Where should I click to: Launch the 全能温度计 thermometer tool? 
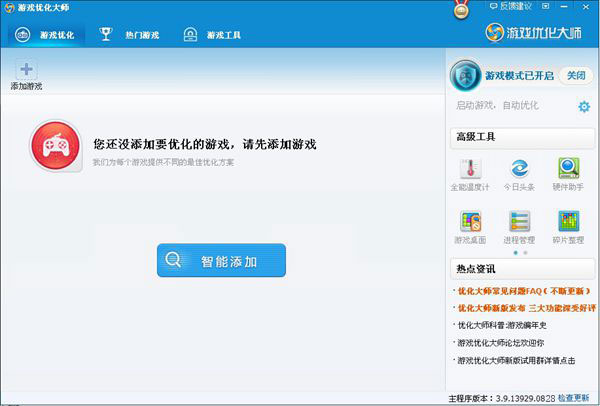point(470,174)
